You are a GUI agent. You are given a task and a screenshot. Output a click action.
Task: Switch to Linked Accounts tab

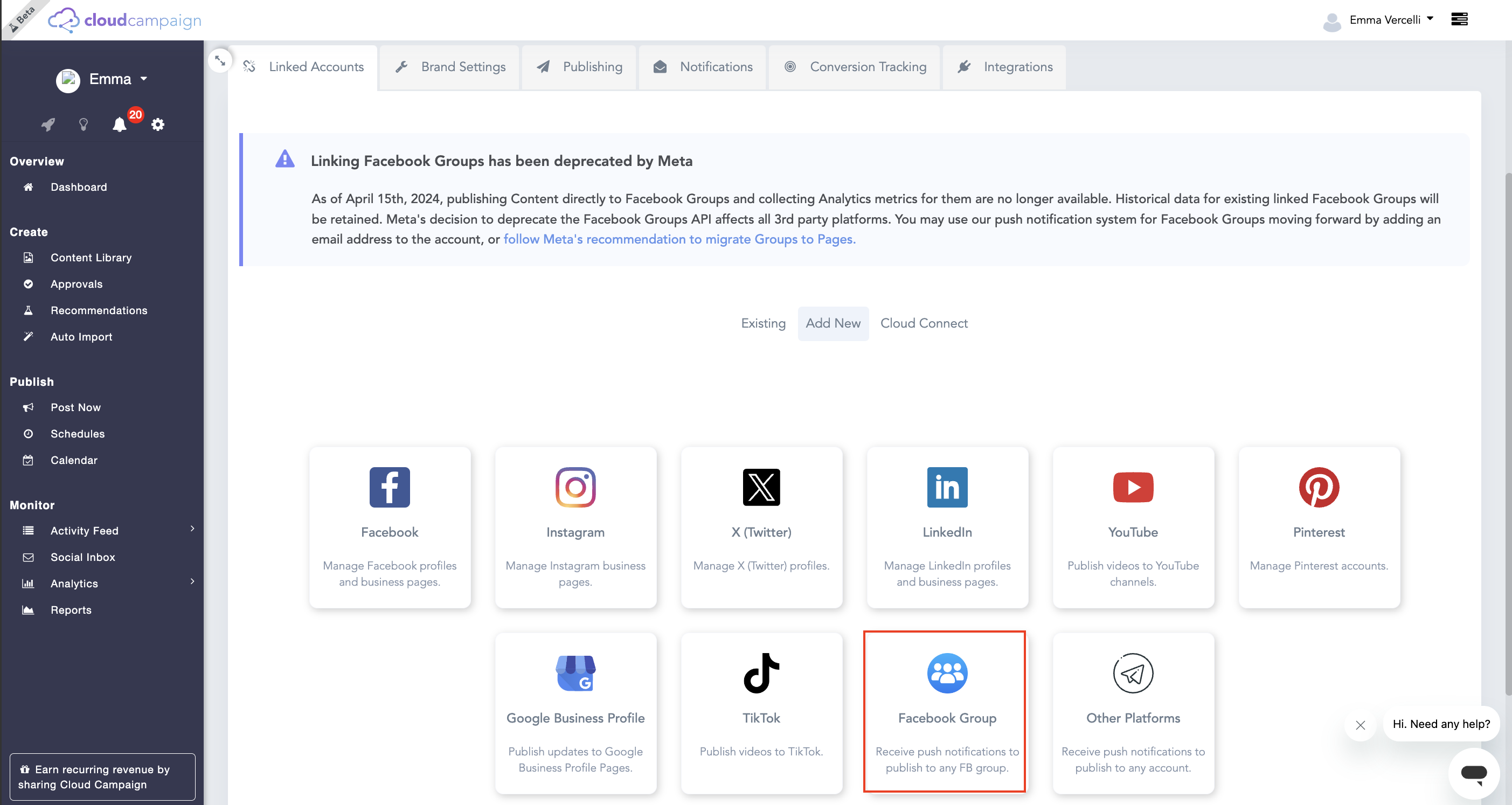(x=303, y=67)
